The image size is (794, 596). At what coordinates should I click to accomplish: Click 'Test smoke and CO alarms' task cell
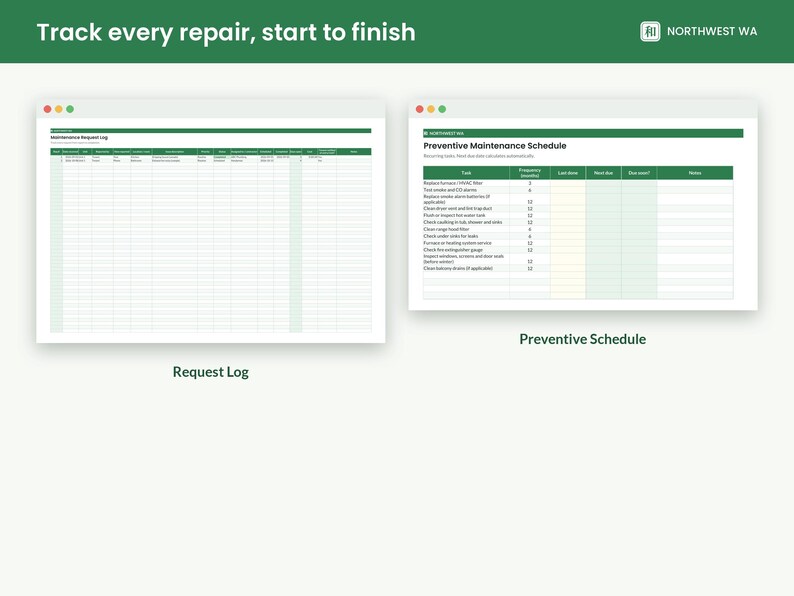(x=466, y=190)
